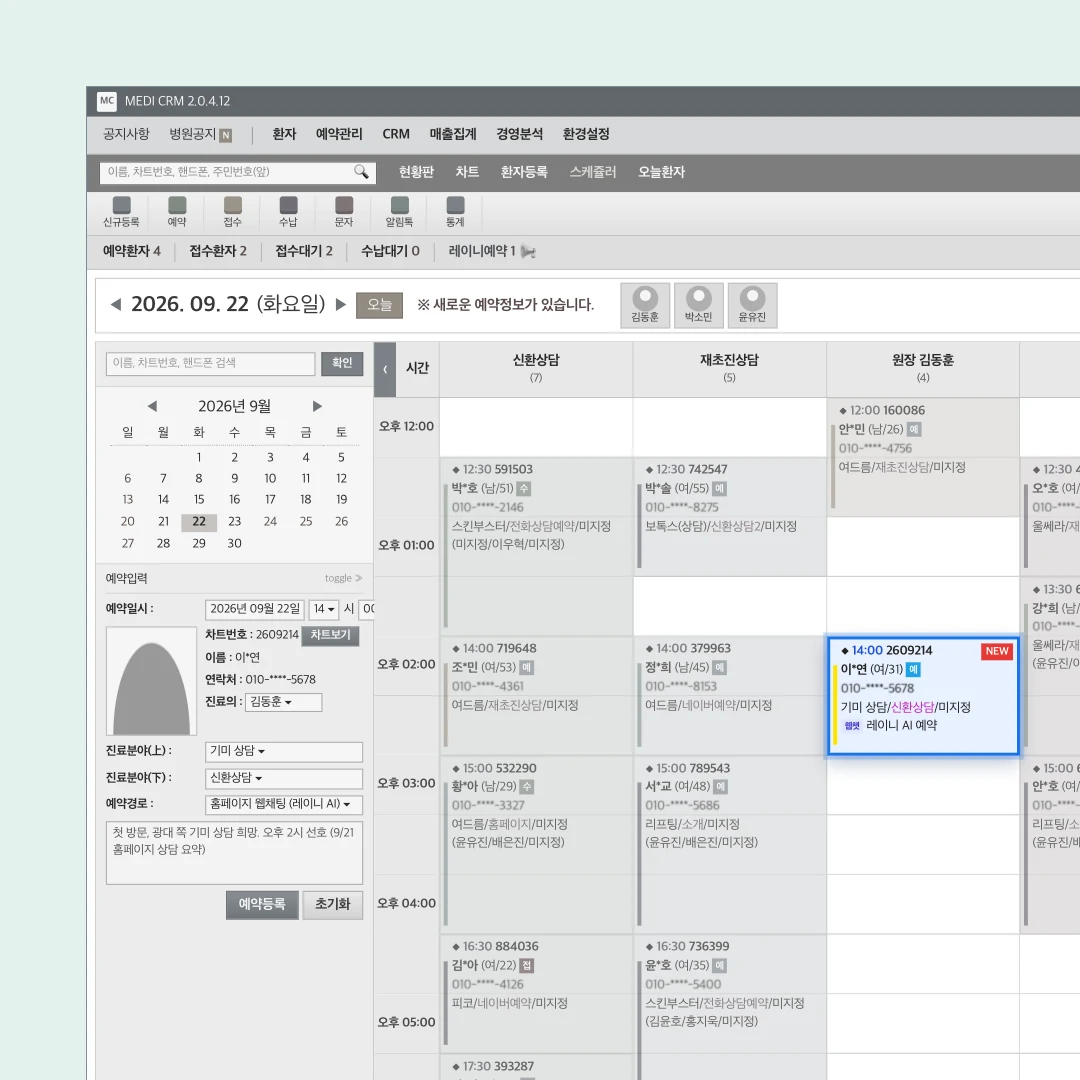Image resolution: width=1080 pixels, height=1080 pixels.
Task: Click the 초기화 reset button
Action: pos(333,904)
